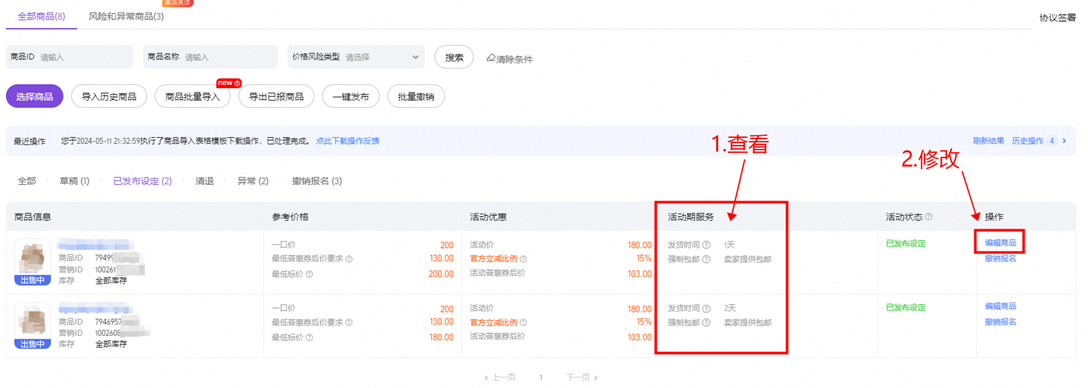This screenshot has width=1088, height=388.
Task: Switch to 风险和异常商品(3) tab
Action: pyautogui.click(x=126, y=16)
